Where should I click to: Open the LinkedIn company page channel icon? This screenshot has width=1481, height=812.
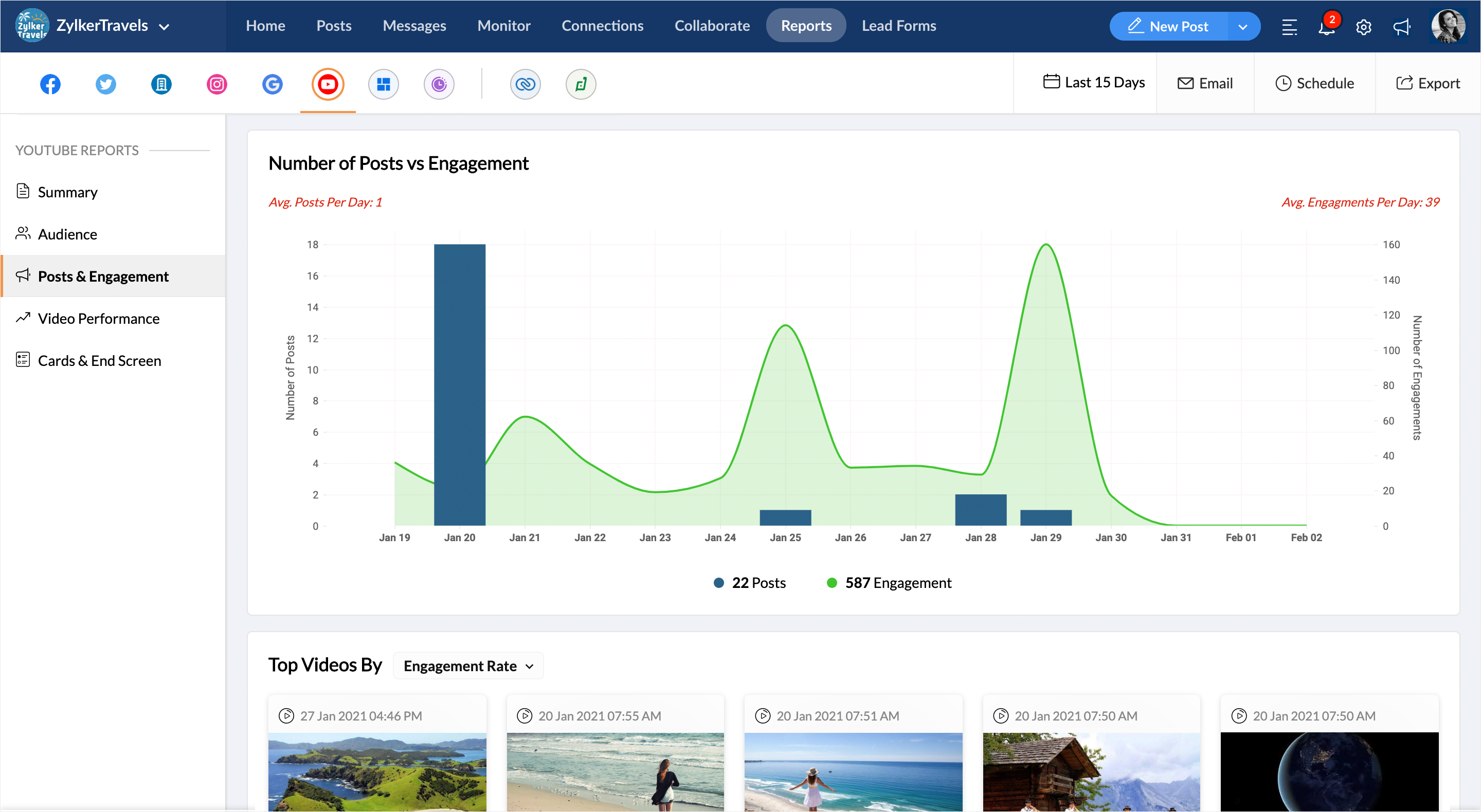(x=161, y=84)
